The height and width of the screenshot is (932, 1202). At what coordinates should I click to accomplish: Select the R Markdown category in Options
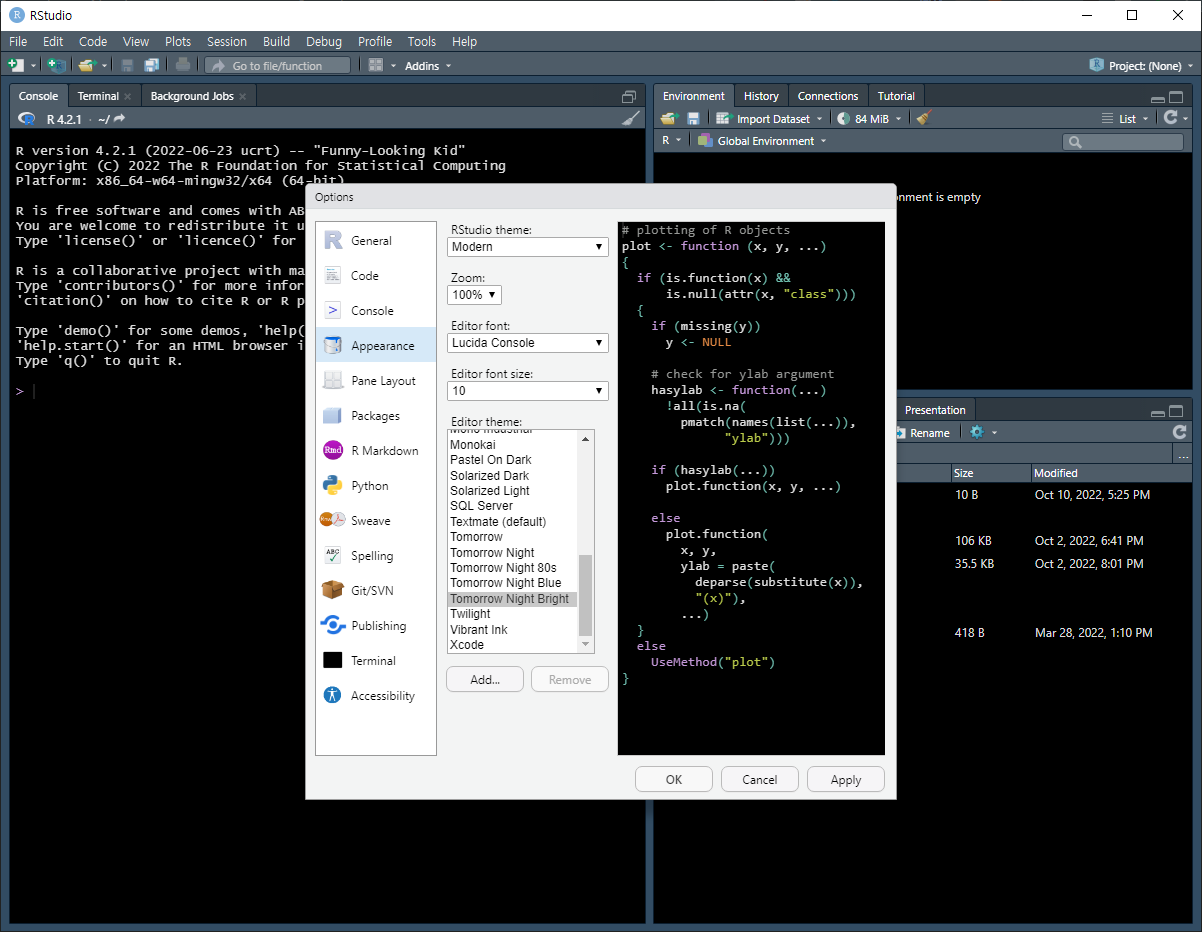point(376,450)
